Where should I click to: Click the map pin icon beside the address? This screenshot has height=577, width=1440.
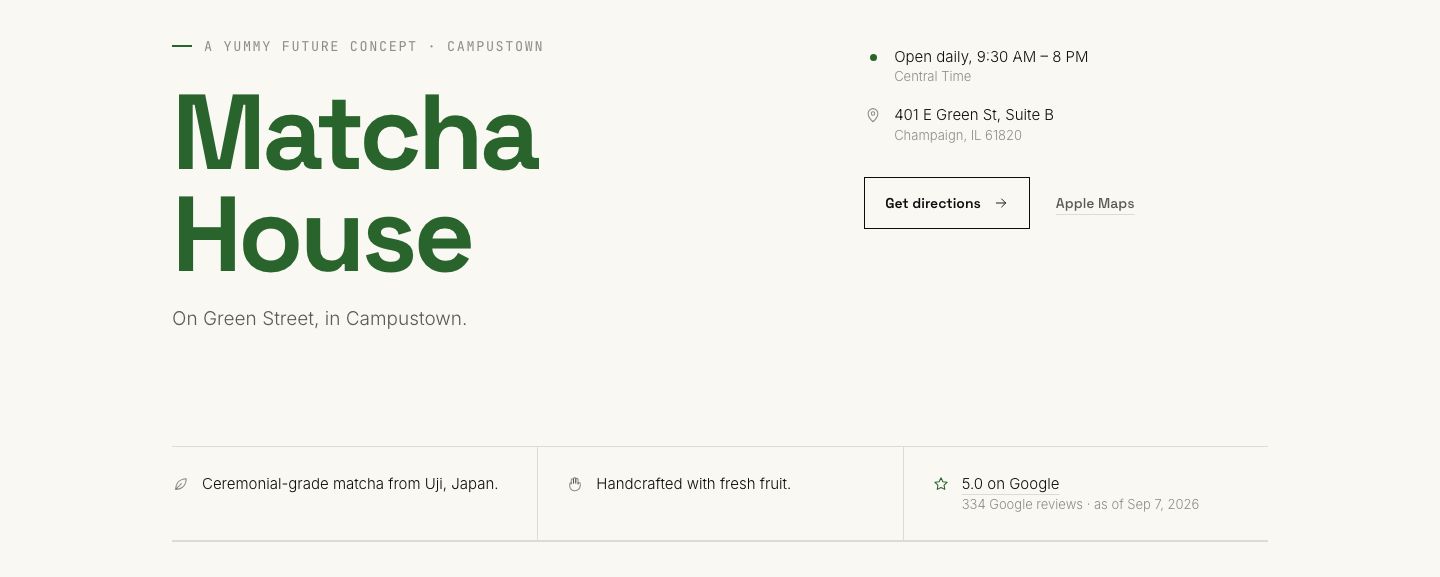(x=873, y=115)
